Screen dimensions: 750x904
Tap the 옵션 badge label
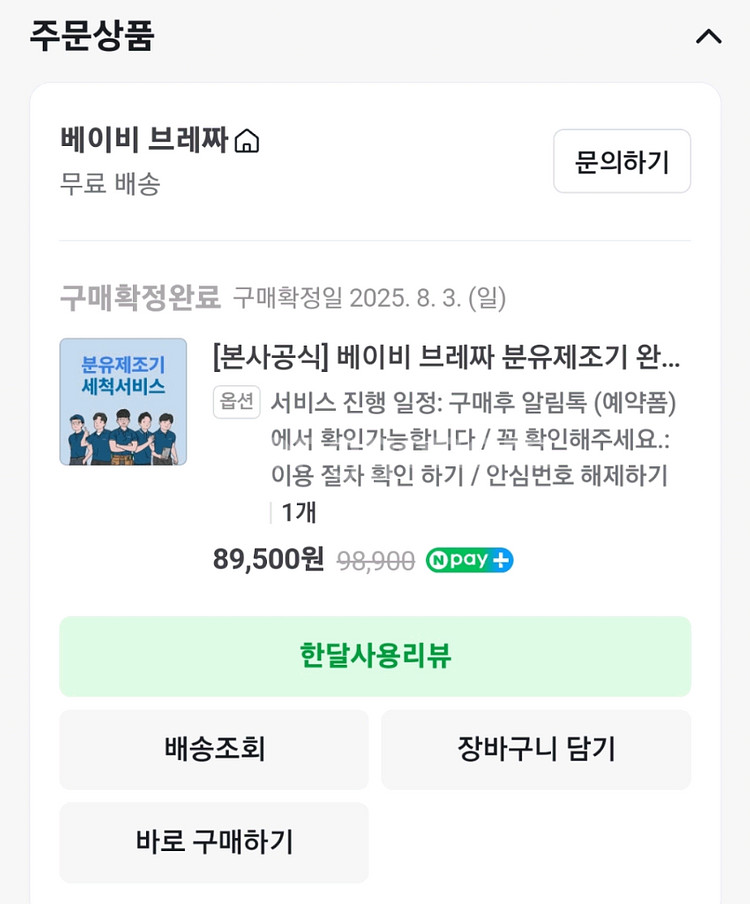[x=237, y=402]
